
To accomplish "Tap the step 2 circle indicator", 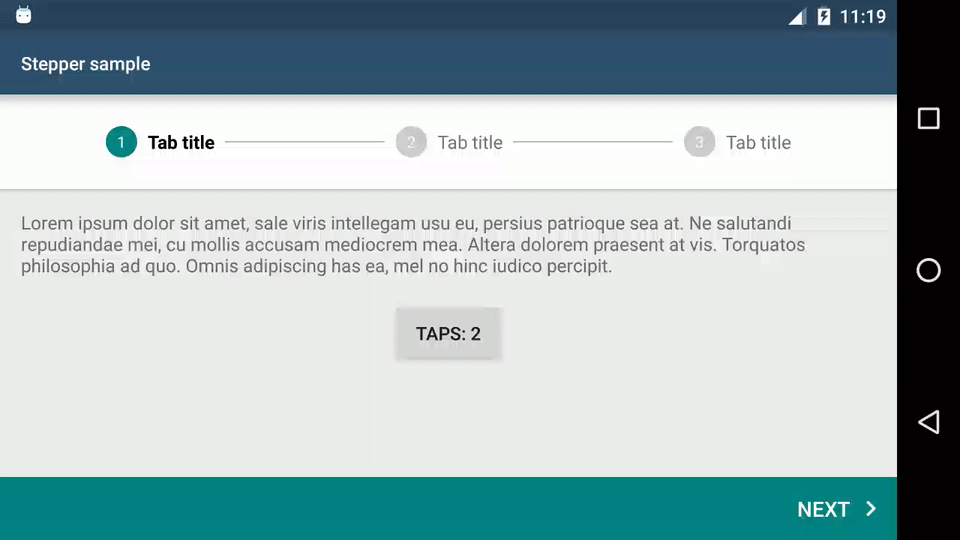I will (411, 142).
